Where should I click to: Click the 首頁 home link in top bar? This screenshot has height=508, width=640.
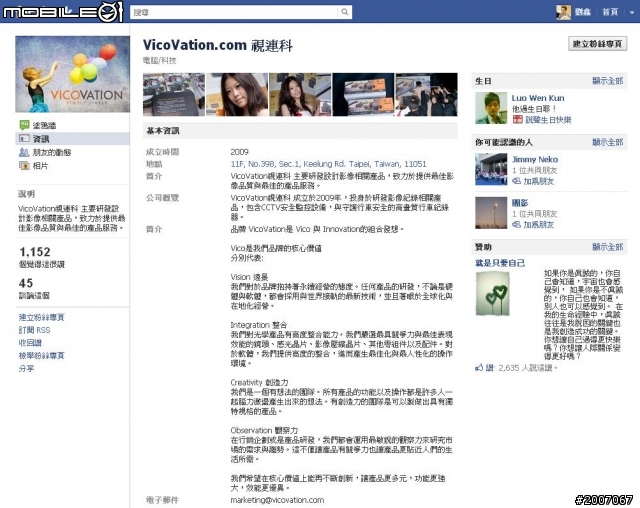click(611, 12)
